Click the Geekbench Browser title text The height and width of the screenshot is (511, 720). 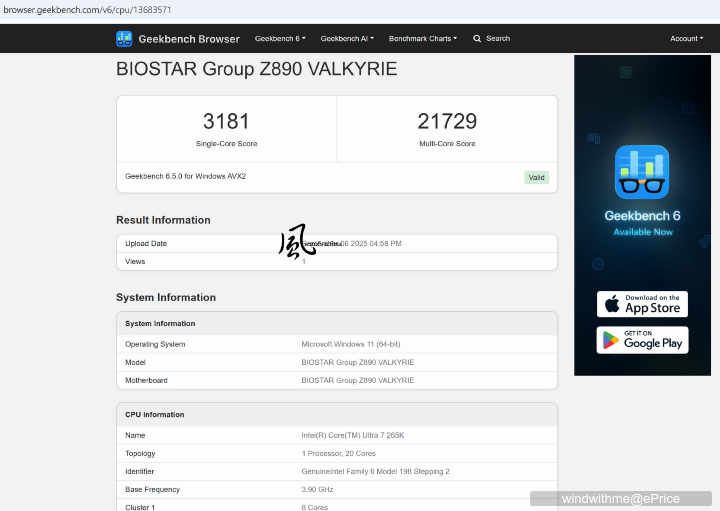click(x=189, y=39)
